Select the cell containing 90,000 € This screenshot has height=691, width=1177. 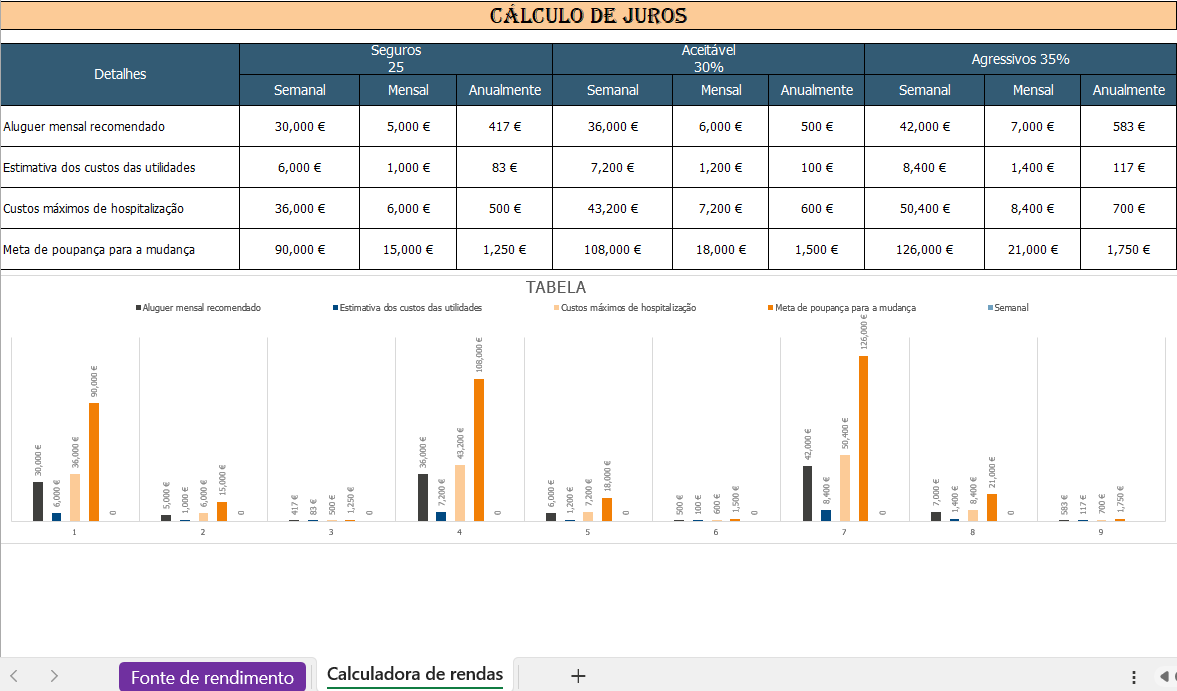point(299,249)
